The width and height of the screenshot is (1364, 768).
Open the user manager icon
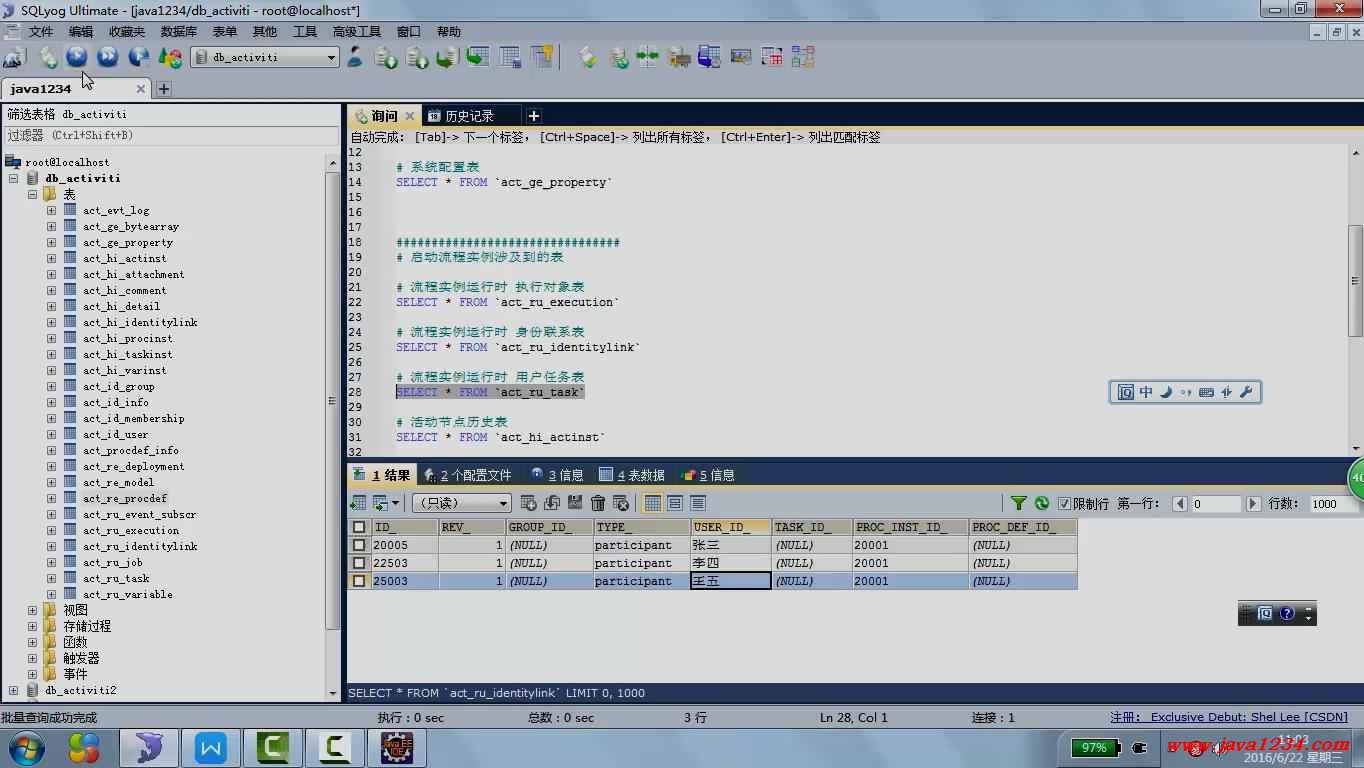[355, 57]
